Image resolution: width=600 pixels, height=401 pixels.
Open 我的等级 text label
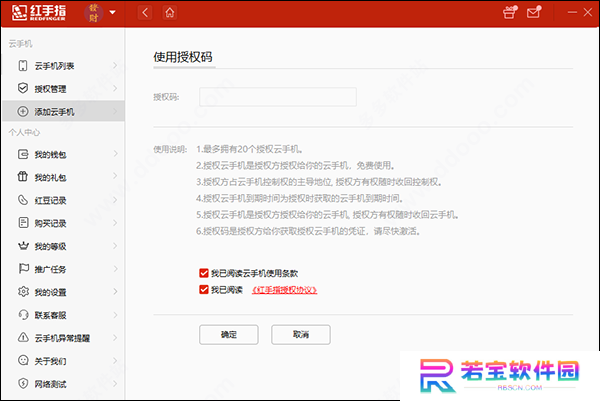click(x=51, y=246)
